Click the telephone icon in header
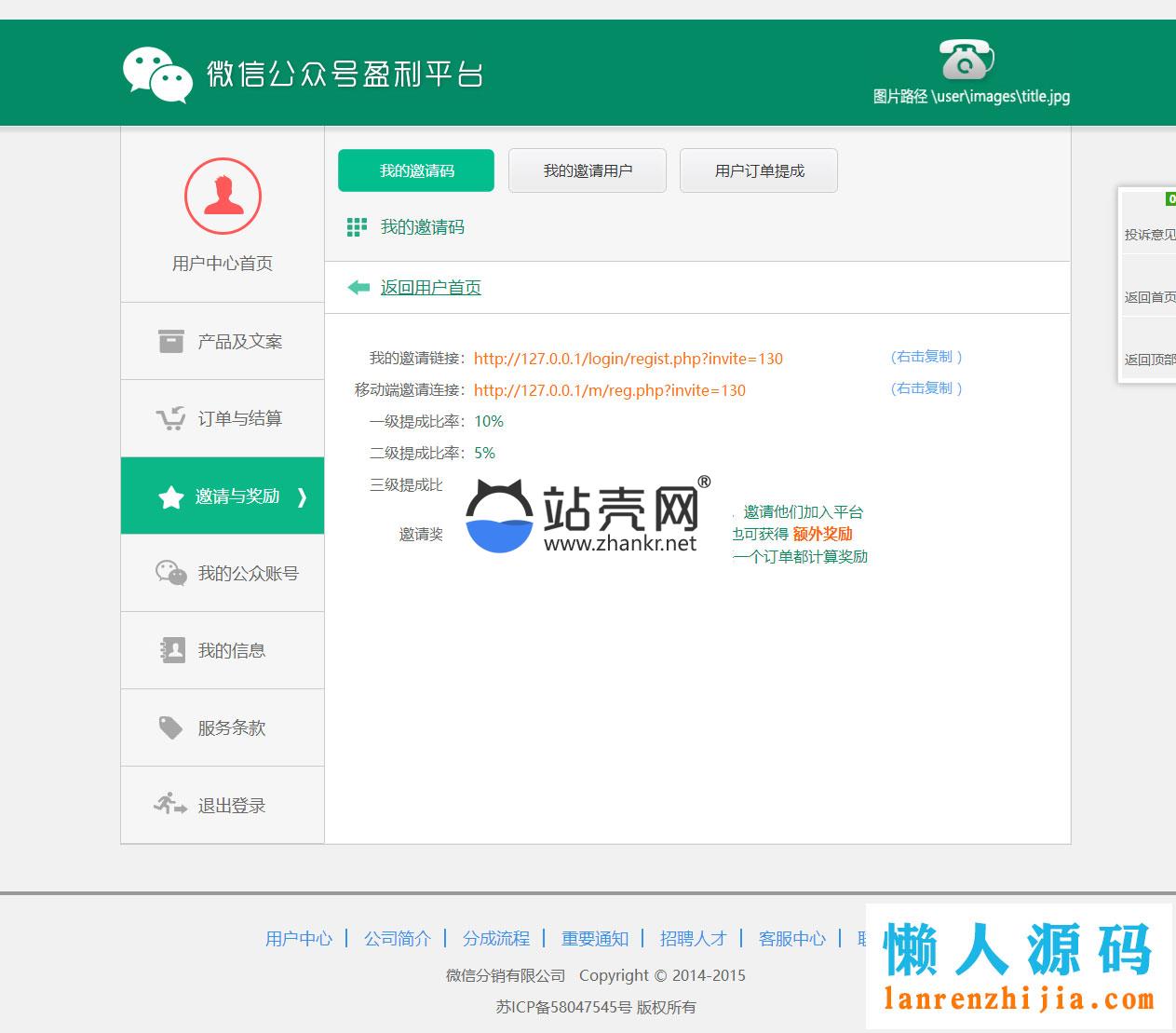Image resolution: width=1176 pixels, height=1033 pixels. coord(966,61)
